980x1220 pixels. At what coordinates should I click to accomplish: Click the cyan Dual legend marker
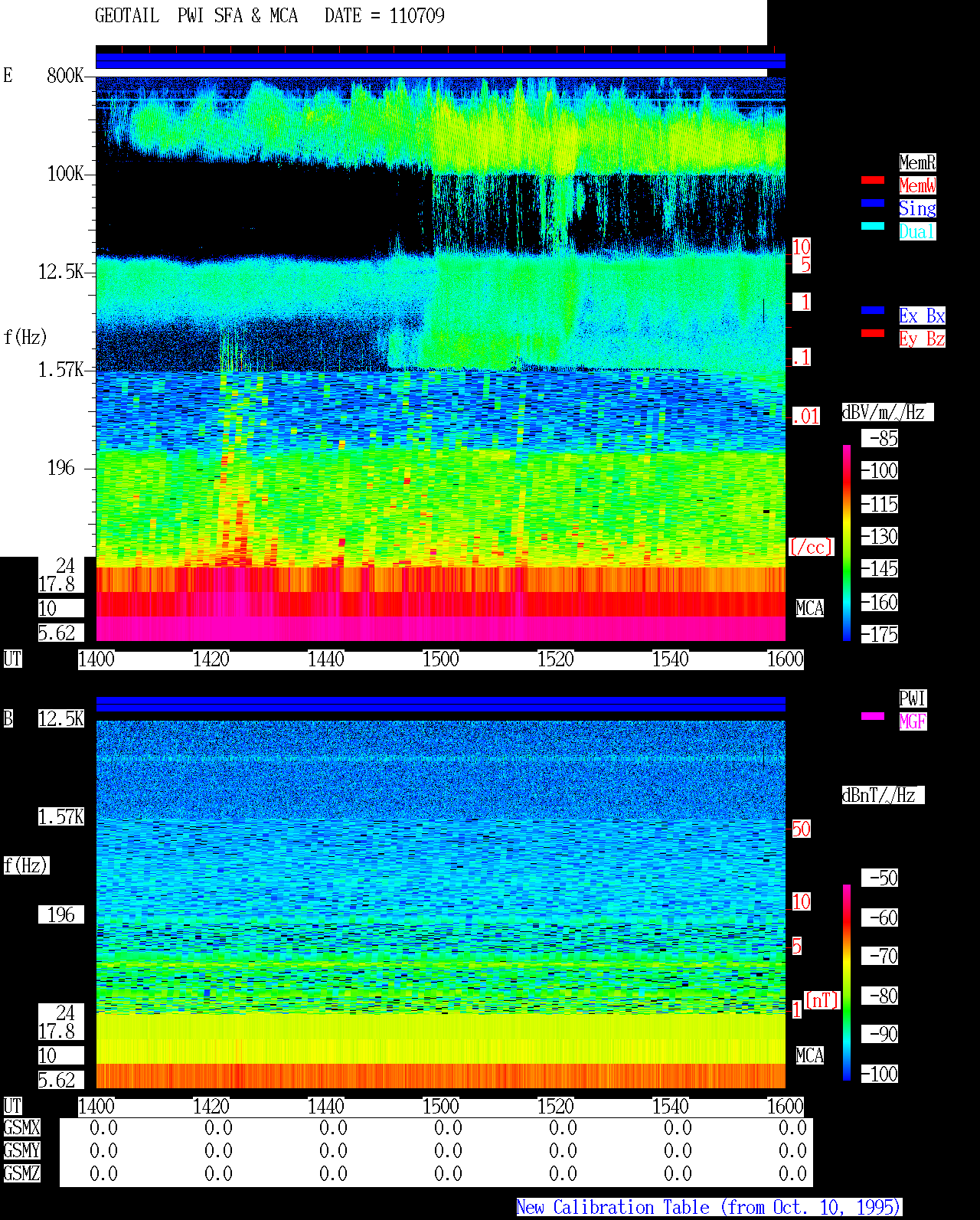coord(873,226)
